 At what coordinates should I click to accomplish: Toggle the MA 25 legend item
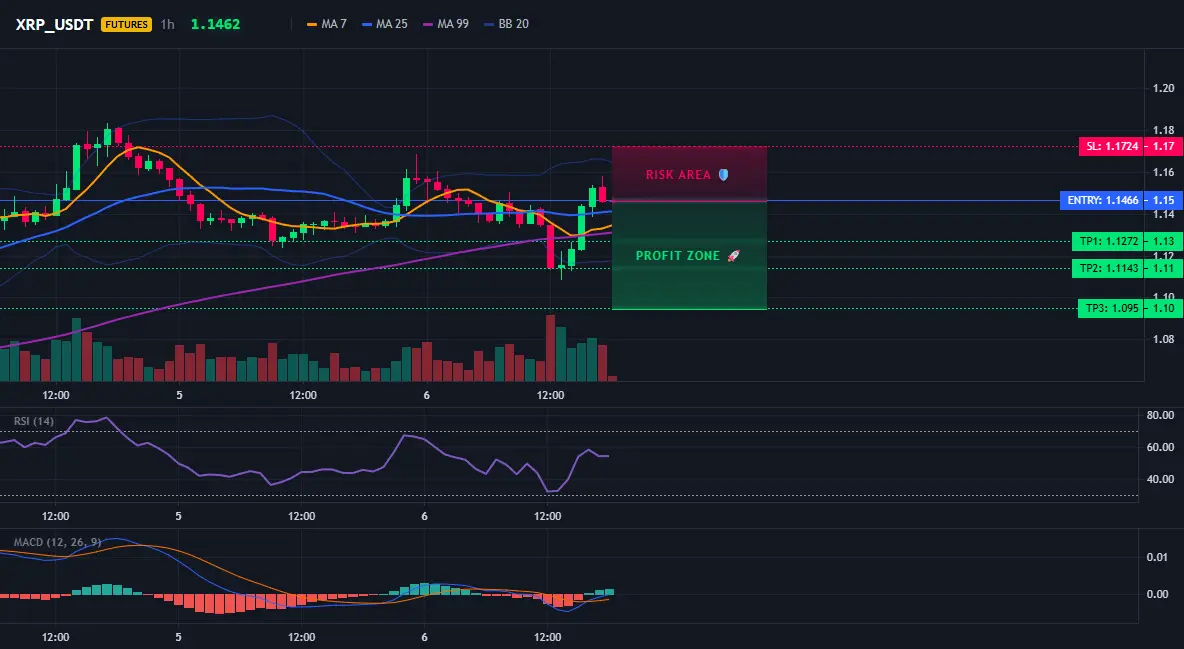coord(384,24)
